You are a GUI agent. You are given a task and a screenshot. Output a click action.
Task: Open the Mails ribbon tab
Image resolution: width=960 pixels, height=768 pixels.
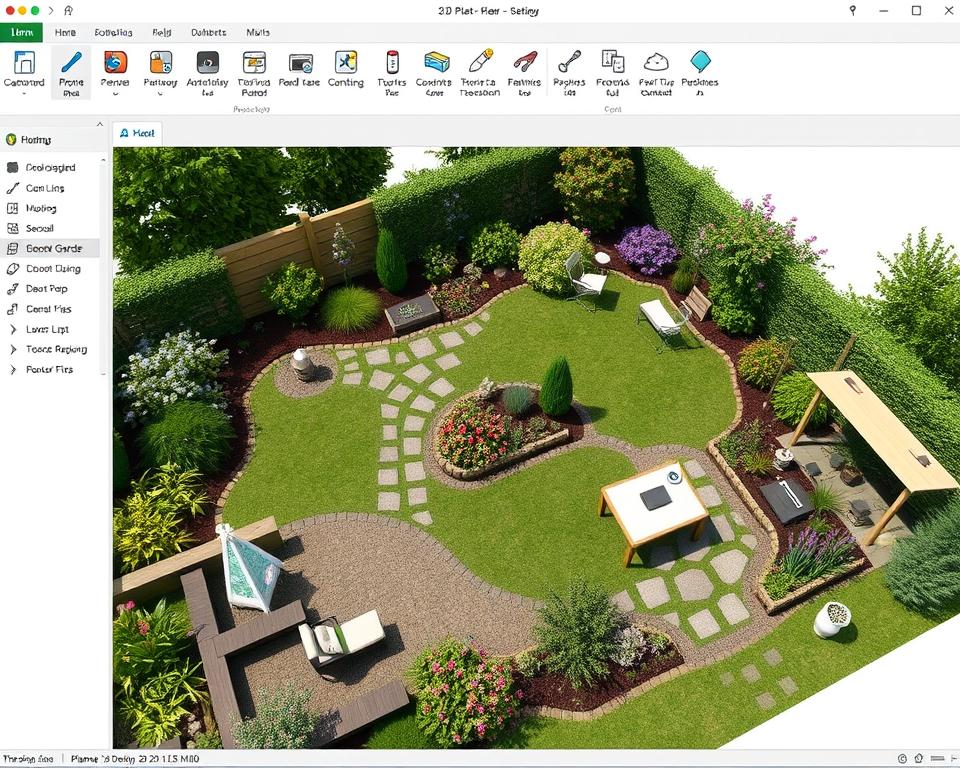pos(257,32)
